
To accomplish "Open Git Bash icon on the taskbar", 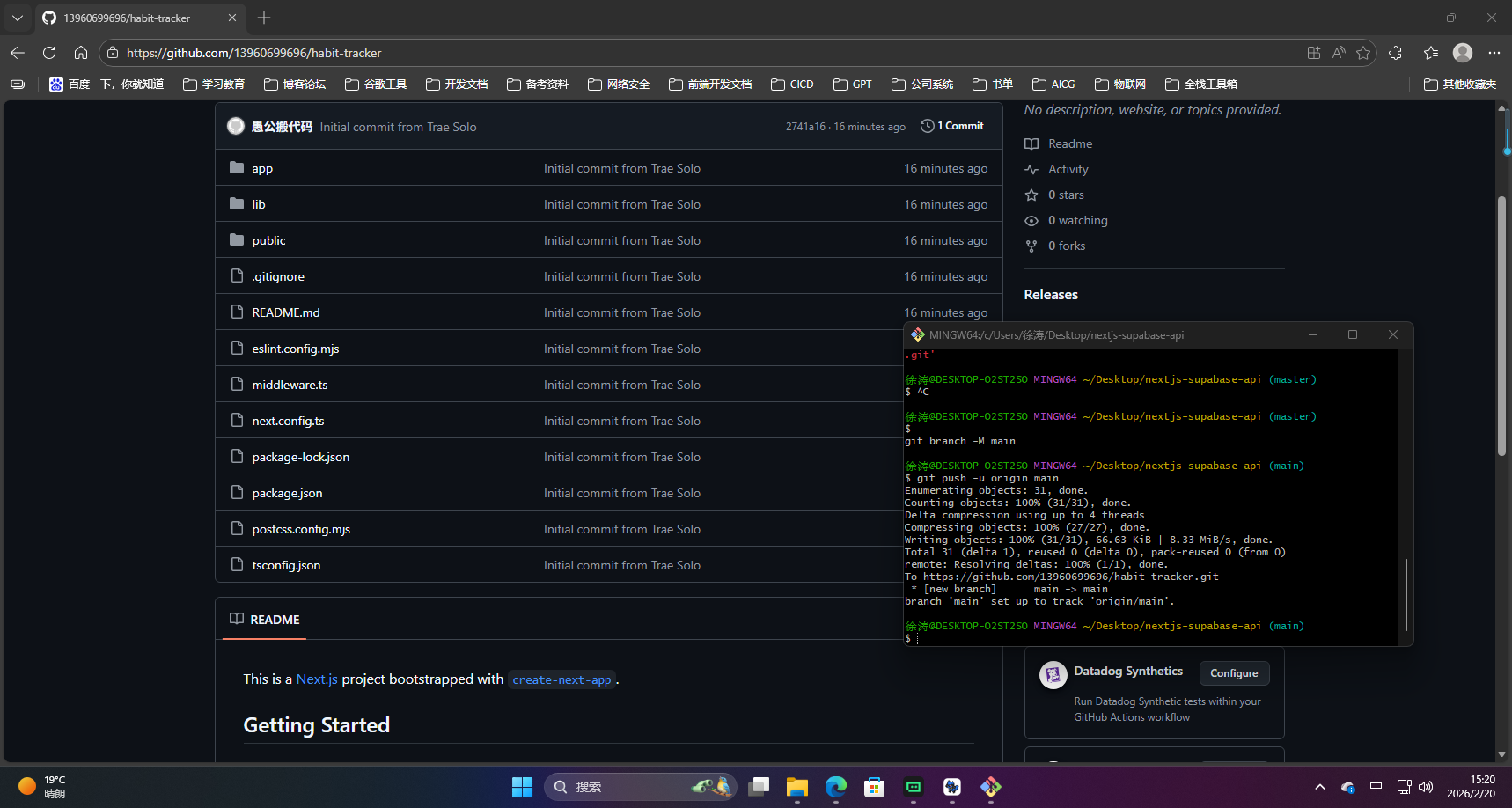I will pyautogui.click(x=991, y=787).
